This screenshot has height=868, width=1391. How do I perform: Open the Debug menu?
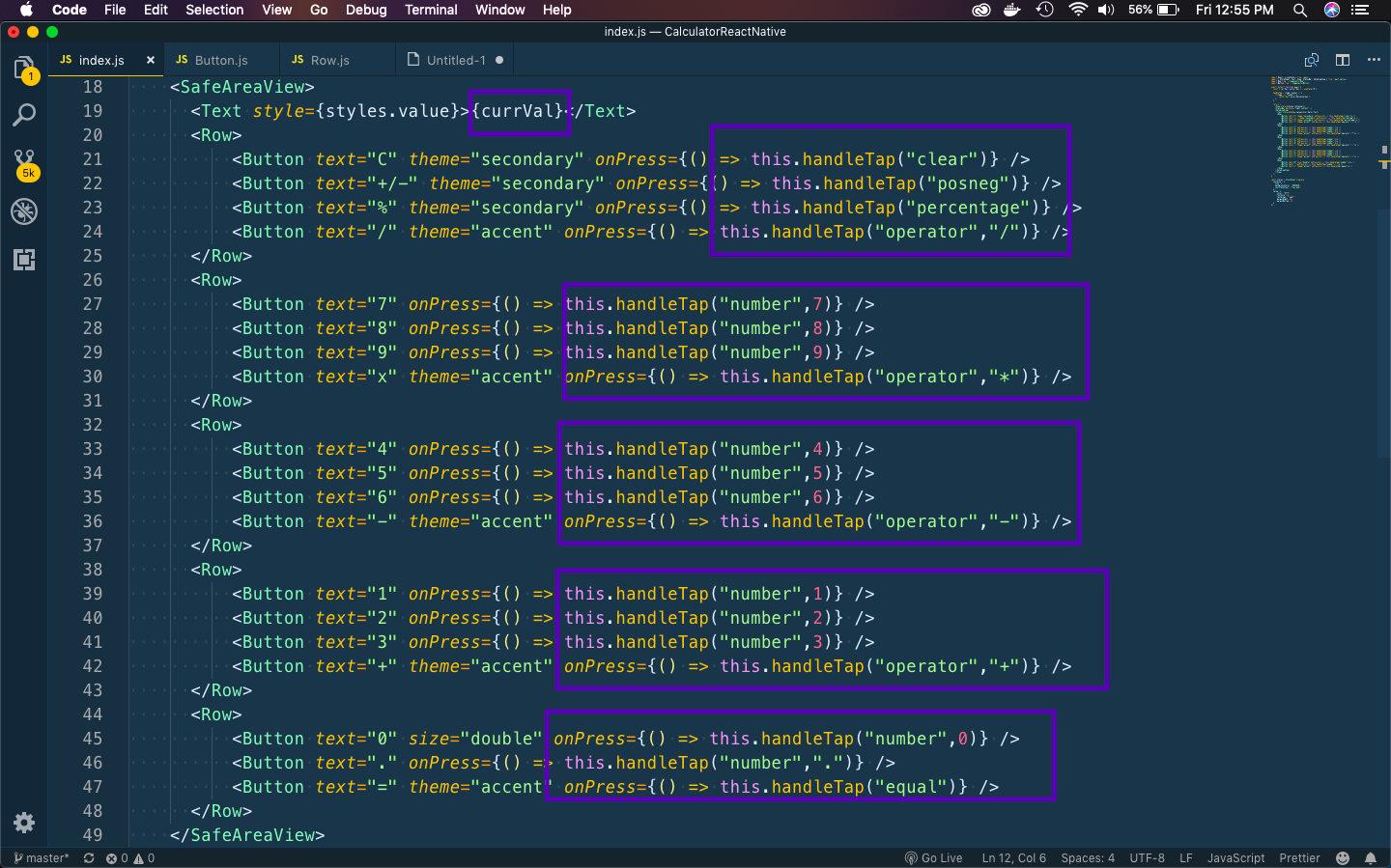click(366, 10)
